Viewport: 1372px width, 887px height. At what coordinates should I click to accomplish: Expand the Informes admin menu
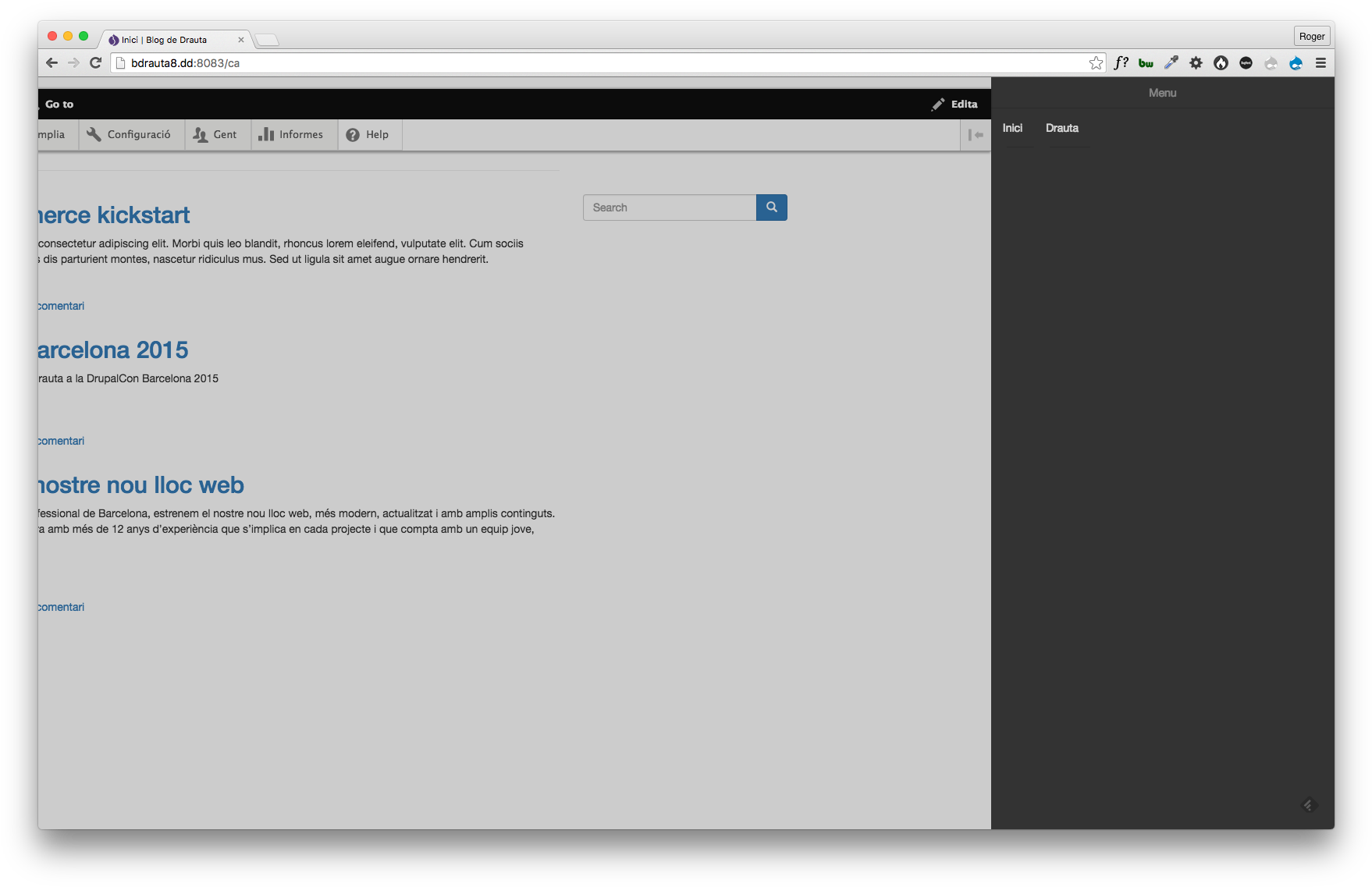[x=291, y=135]
